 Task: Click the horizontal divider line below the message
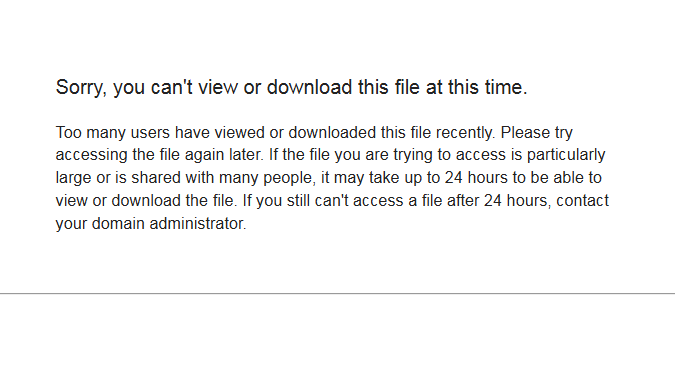point(338,294)
